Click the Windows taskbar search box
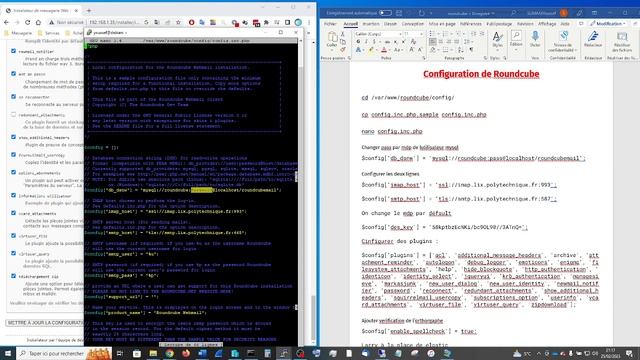 pyautogui.click(x=64, y=353)
